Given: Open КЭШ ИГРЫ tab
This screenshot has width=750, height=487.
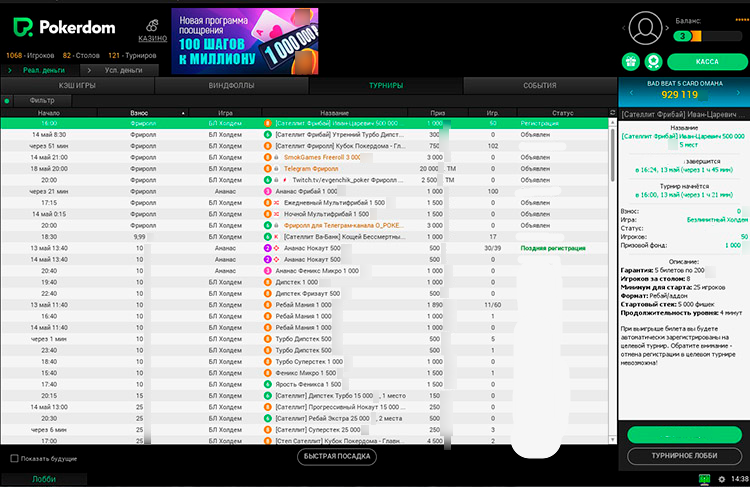Looking at the screenshot, I should (x=77, y=86).
